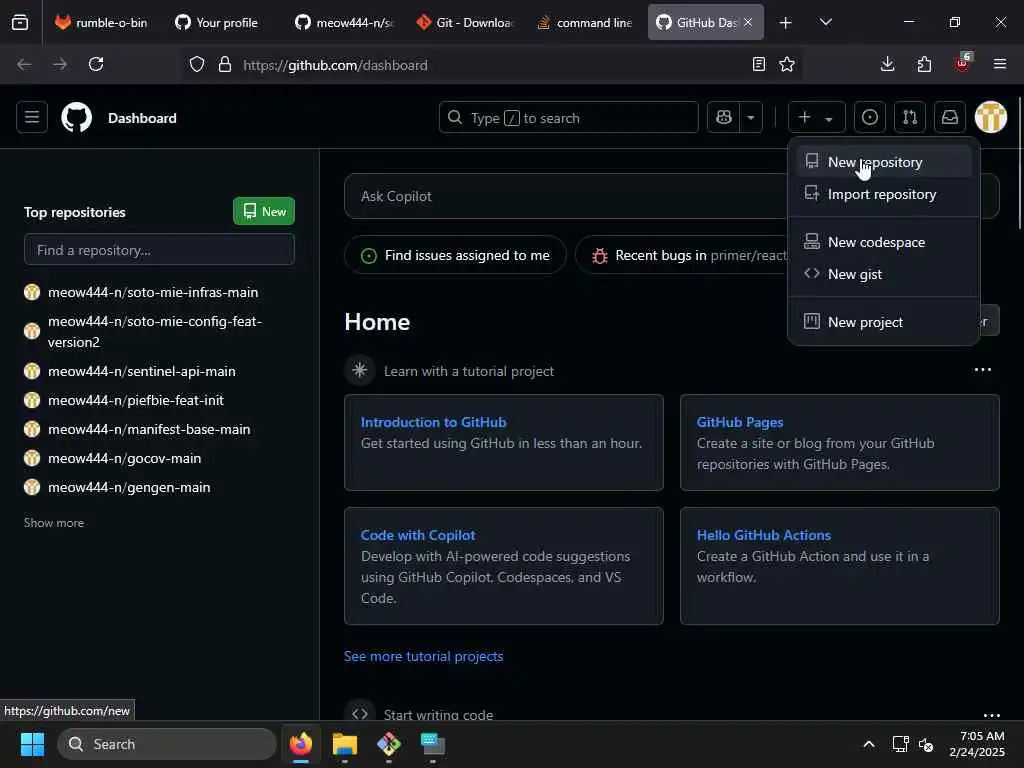
Task: Open the GitHub hamburger navigation menu
Action: (32, 118)
